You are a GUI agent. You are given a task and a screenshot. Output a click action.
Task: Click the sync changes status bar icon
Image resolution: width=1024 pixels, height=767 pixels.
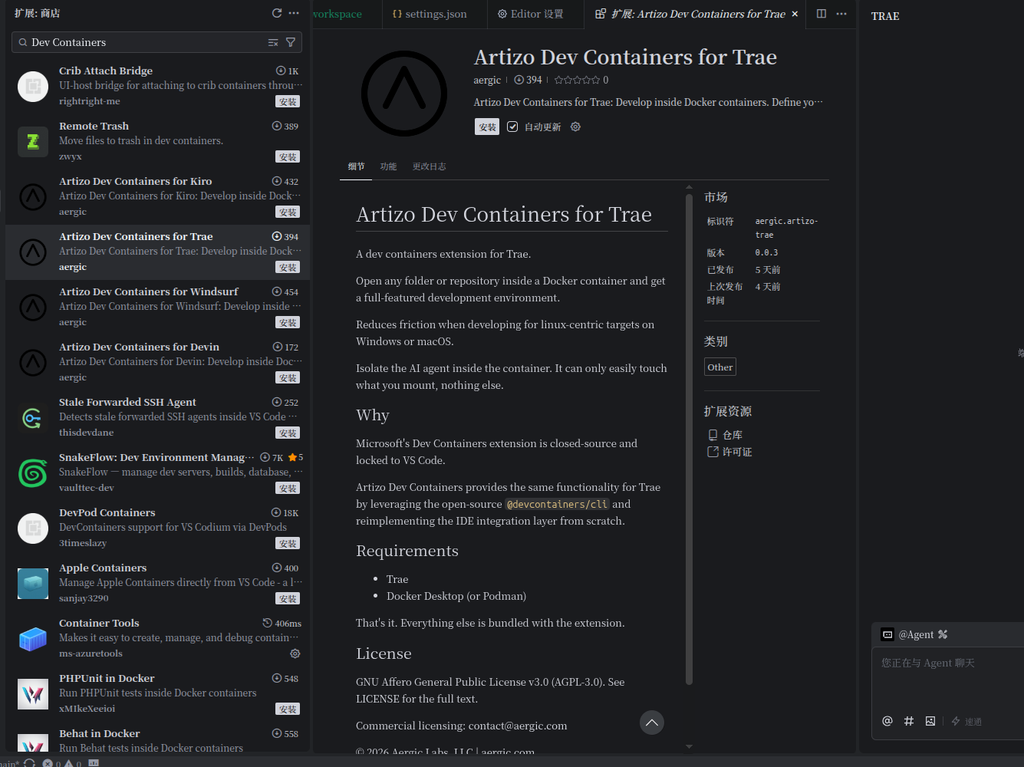(x=29, y=762)
